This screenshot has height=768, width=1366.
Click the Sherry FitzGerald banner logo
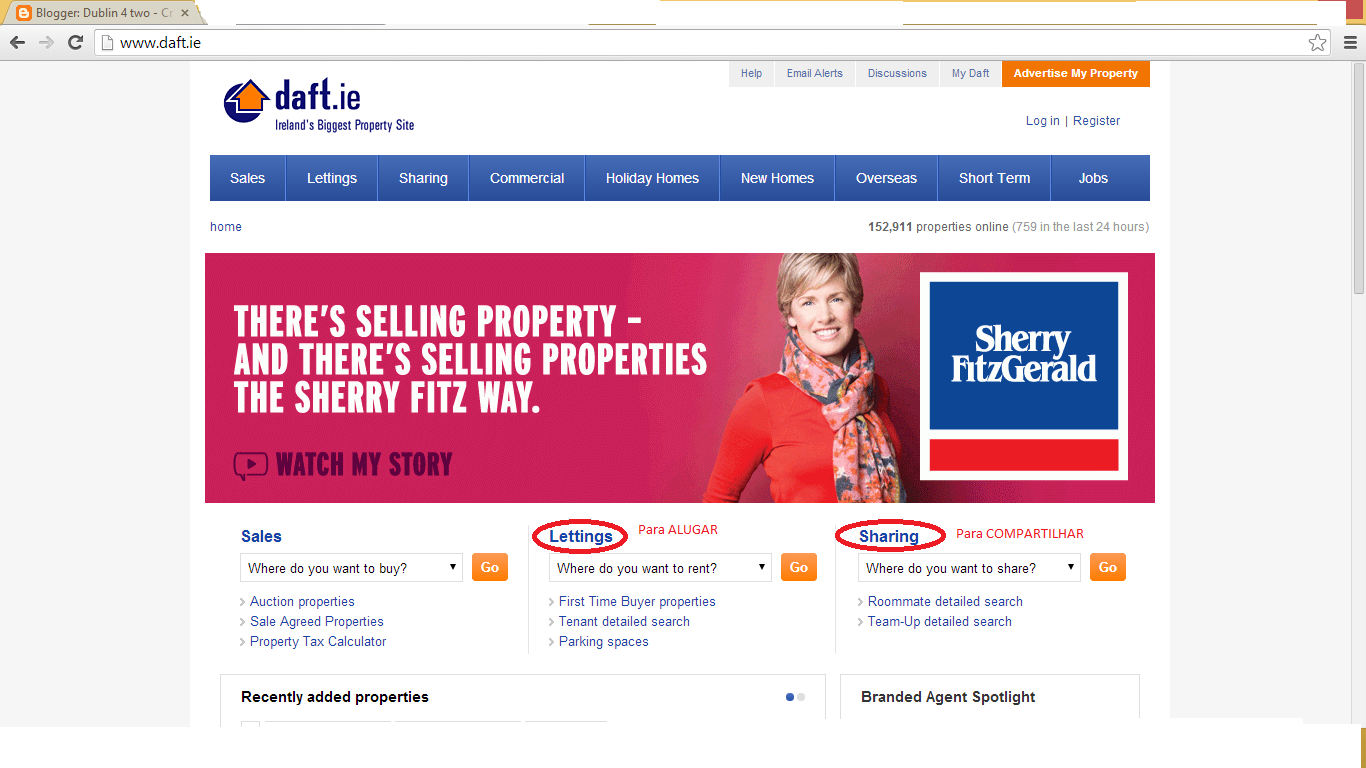click(1024, 376)
